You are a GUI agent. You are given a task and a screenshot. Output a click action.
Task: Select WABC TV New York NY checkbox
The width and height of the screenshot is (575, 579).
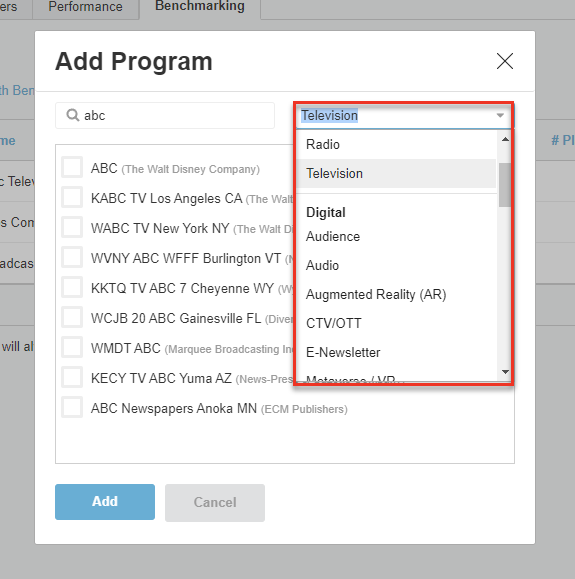click(x=72, y=227)
